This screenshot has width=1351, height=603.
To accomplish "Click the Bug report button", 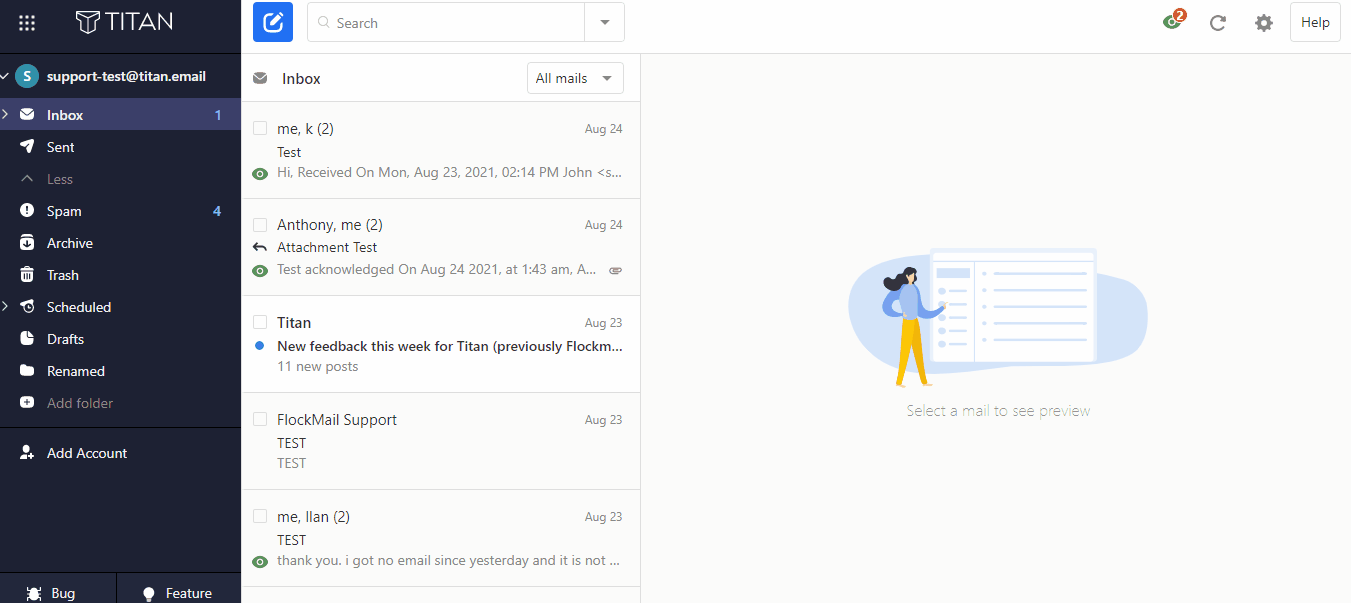I will click(x=58, y=590).
